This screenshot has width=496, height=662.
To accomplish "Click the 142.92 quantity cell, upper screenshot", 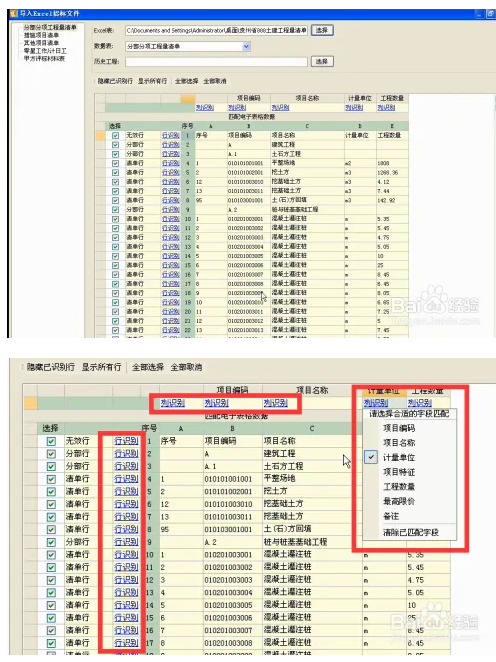I will tap(392, 201).
